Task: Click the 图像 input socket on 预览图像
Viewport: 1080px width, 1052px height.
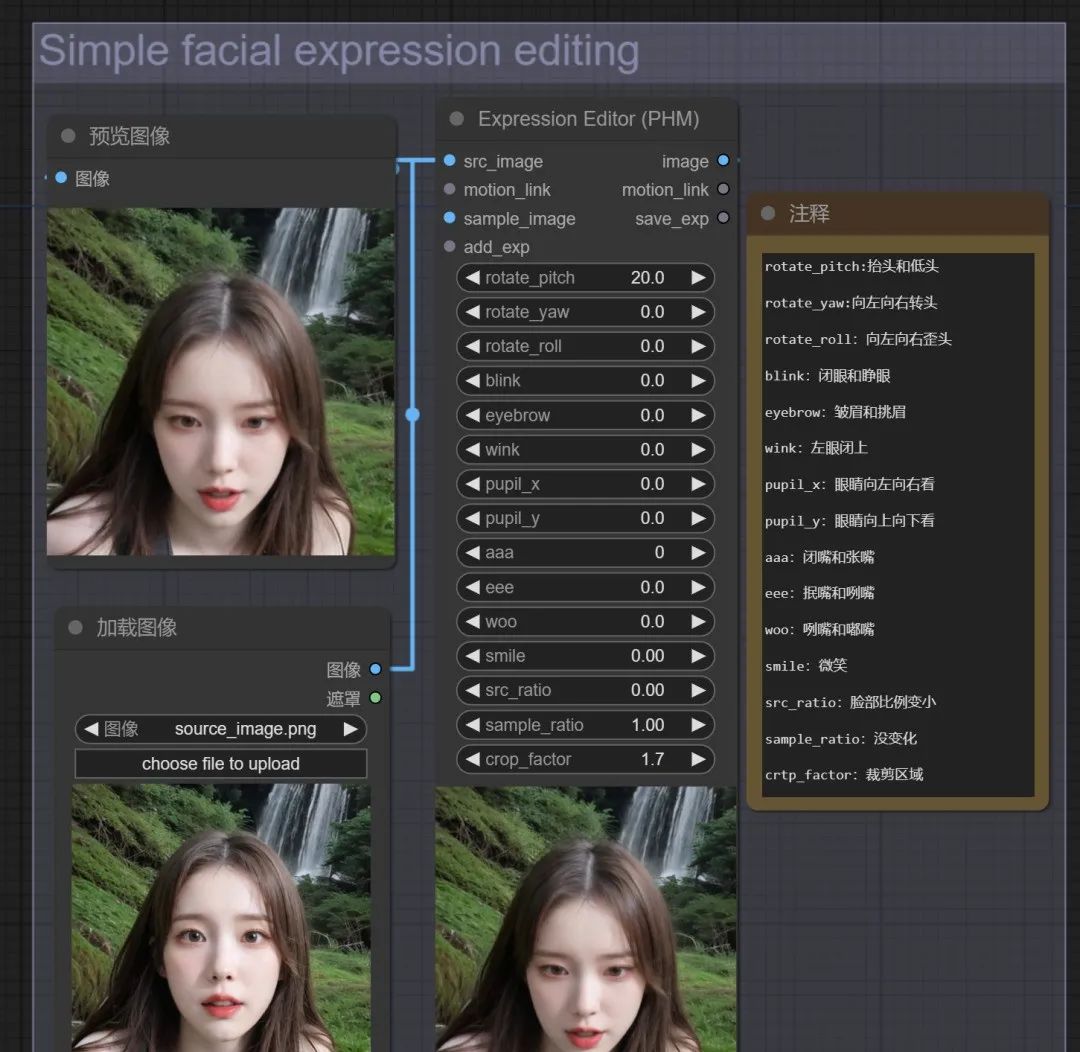Action: [x=61, y=178]
